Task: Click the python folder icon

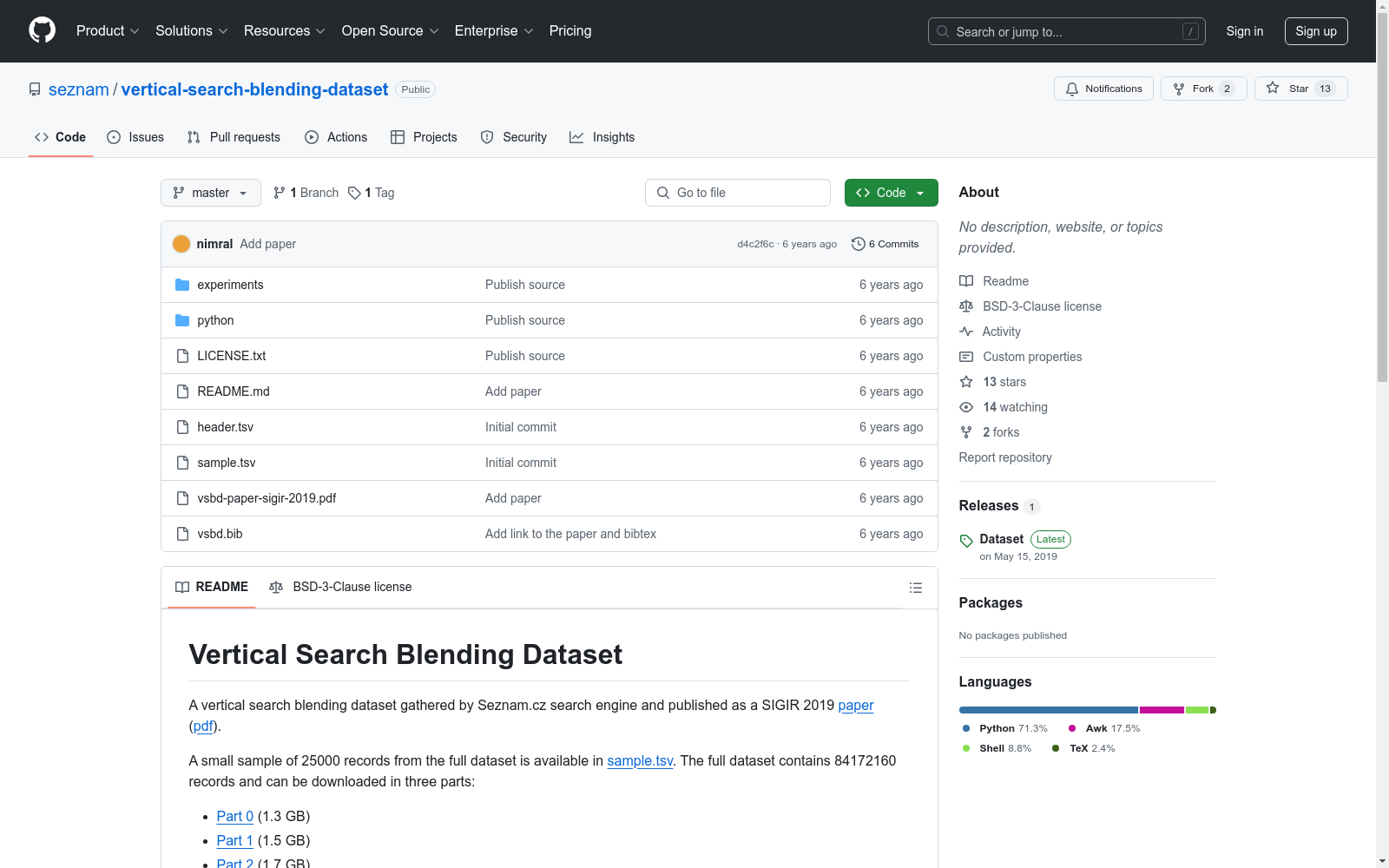Action: (x=182, y=320)
